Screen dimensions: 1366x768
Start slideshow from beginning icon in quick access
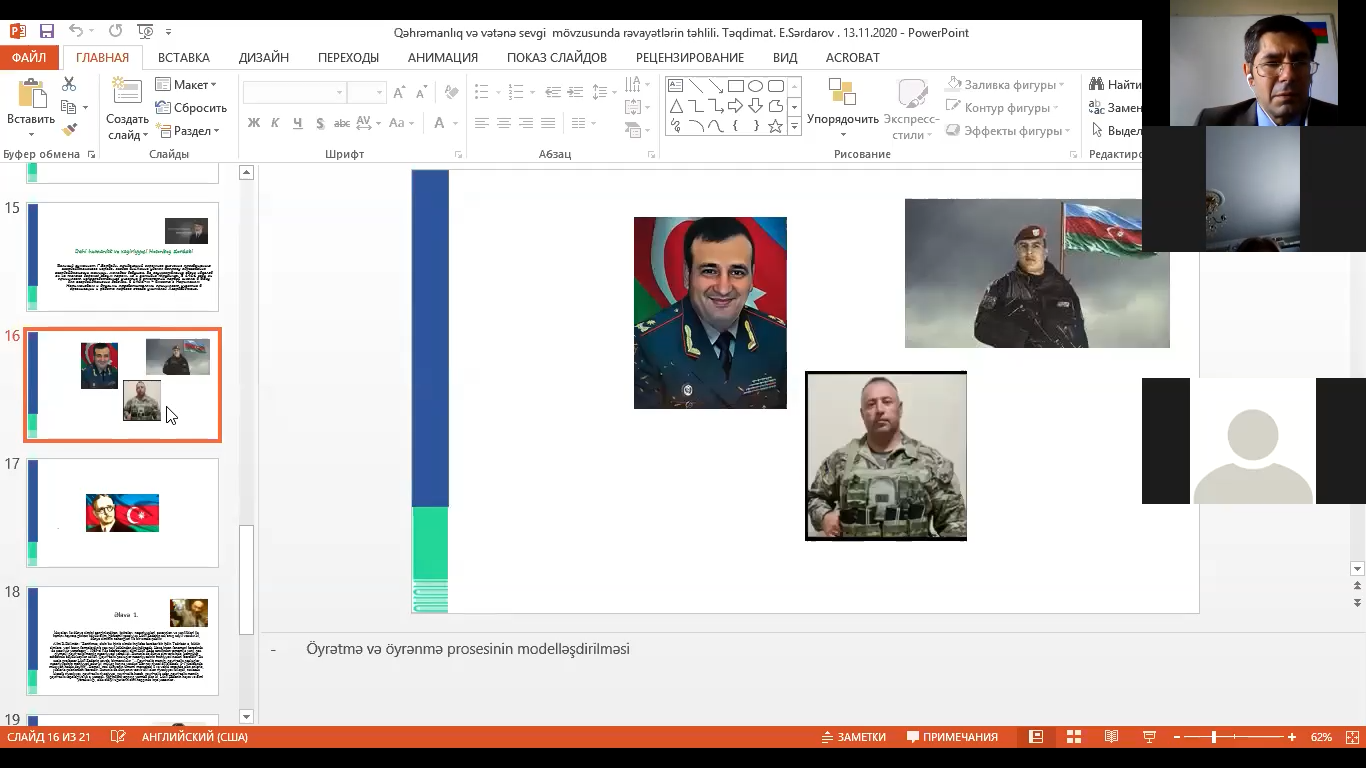(x=144, y=32)
